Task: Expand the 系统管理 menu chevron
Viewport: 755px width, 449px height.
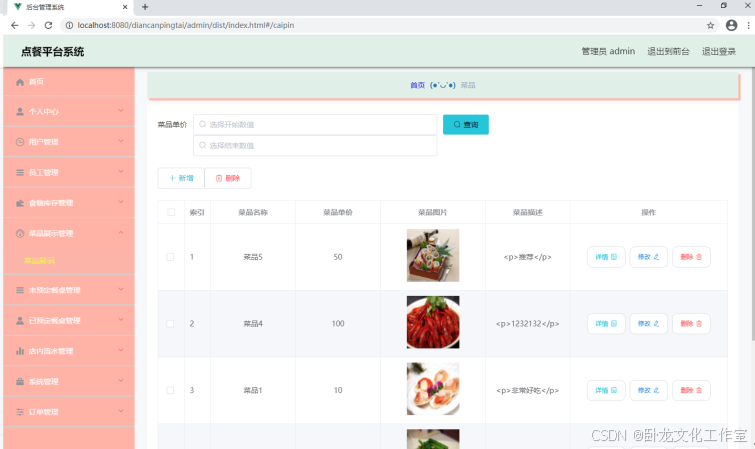Action: coord(121,381)
